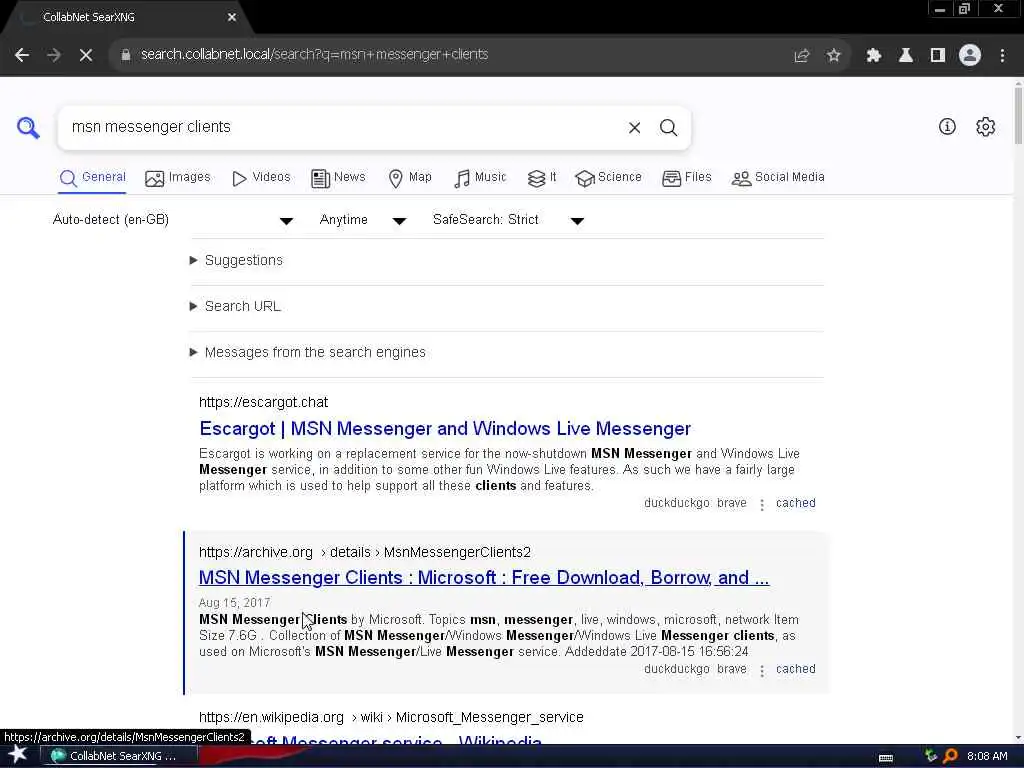Open the about info icon
The image size is (1024, 768).
pyautogui.click(x=947, y=127)
